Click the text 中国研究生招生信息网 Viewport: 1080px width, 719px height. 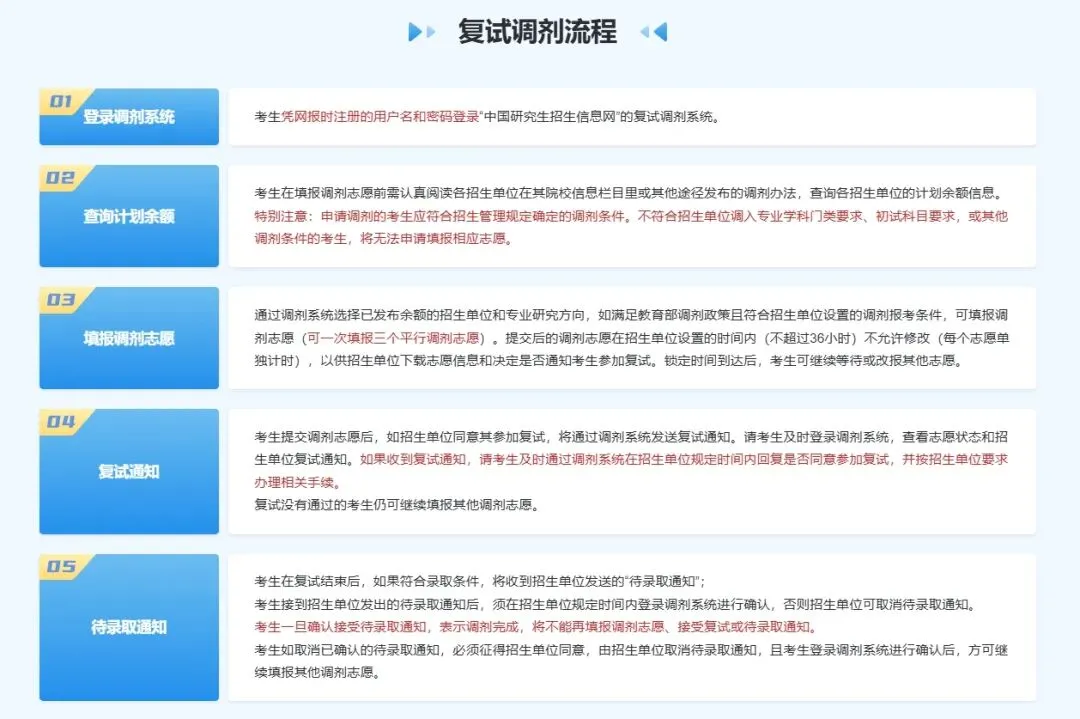click(550, 117)
